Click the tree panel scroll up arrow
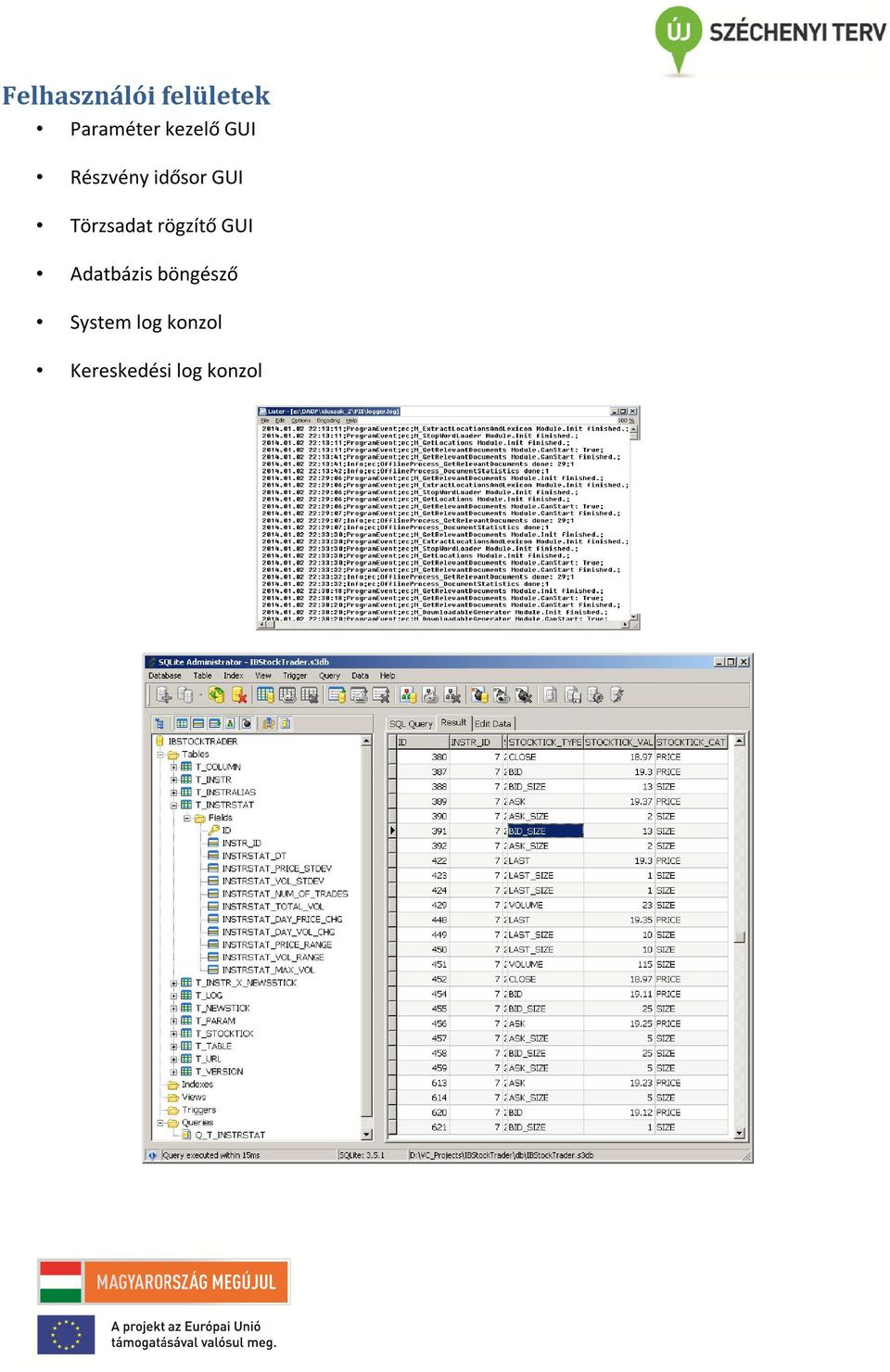This screenshot has width=890, height=1372. click(x=366, y=742)
